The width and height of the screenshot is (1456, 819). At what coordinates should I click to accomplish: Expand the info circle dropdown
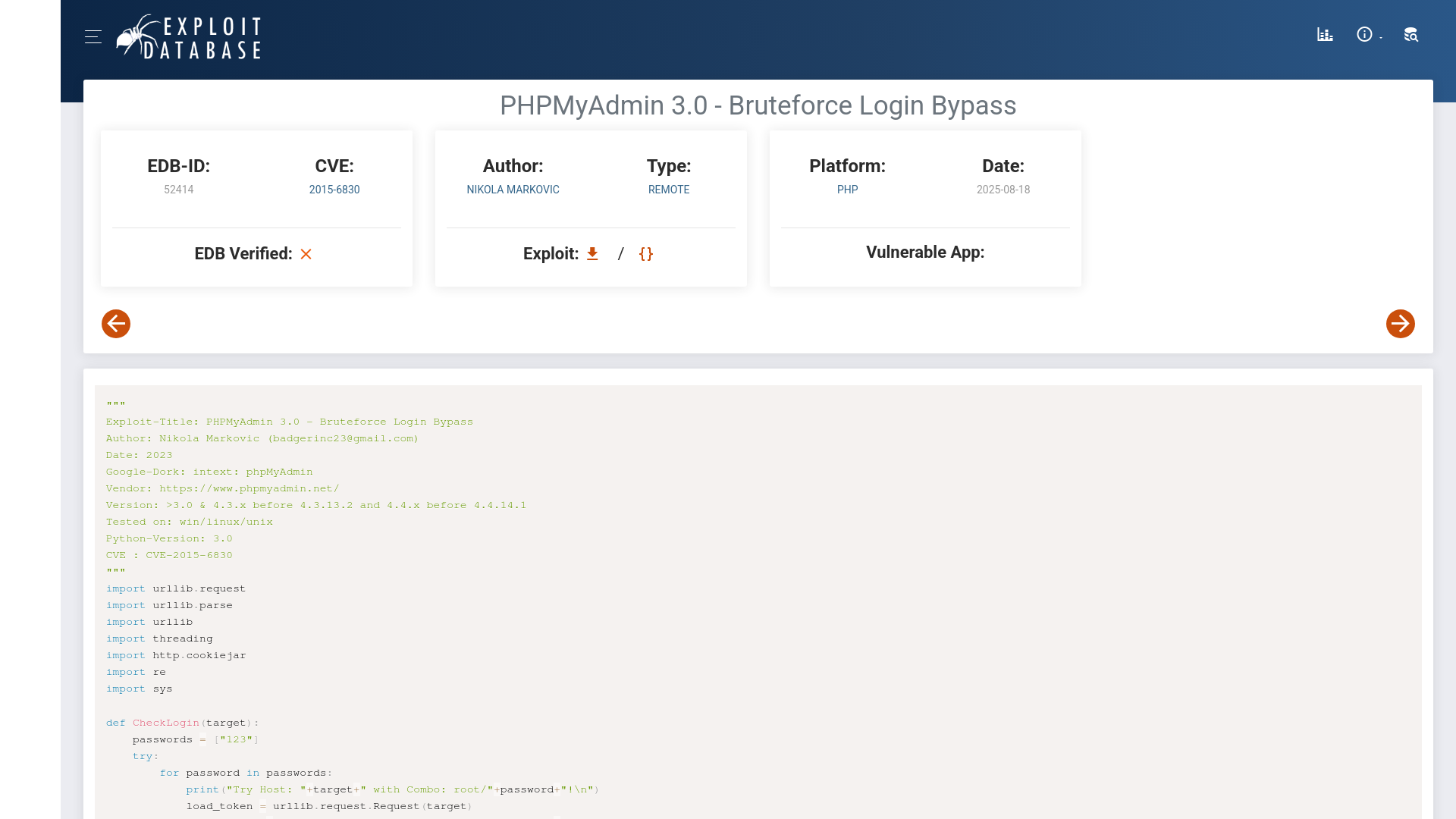click(x=1369, y=35)
